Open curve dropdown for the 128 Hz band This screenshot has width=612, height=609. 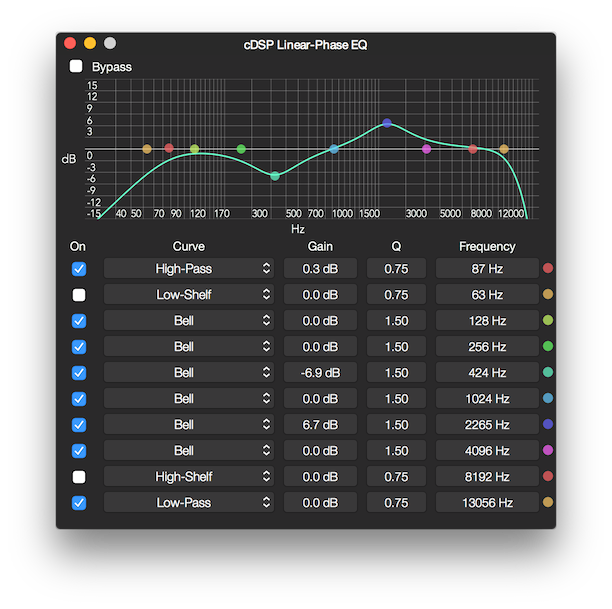(189, 321)
